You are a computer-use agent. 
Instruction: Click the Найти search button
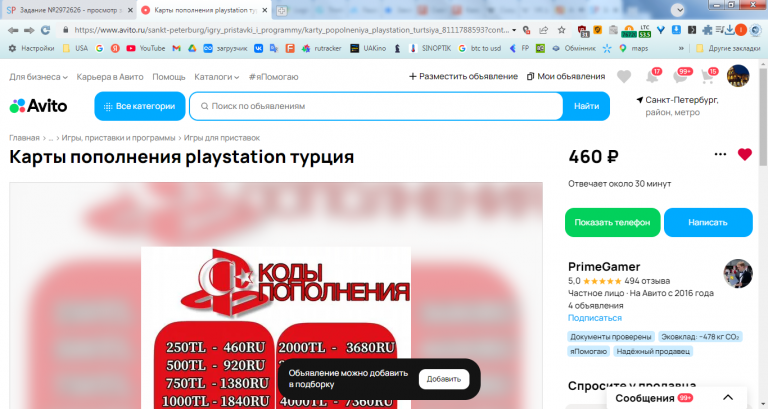pos(586,106)
